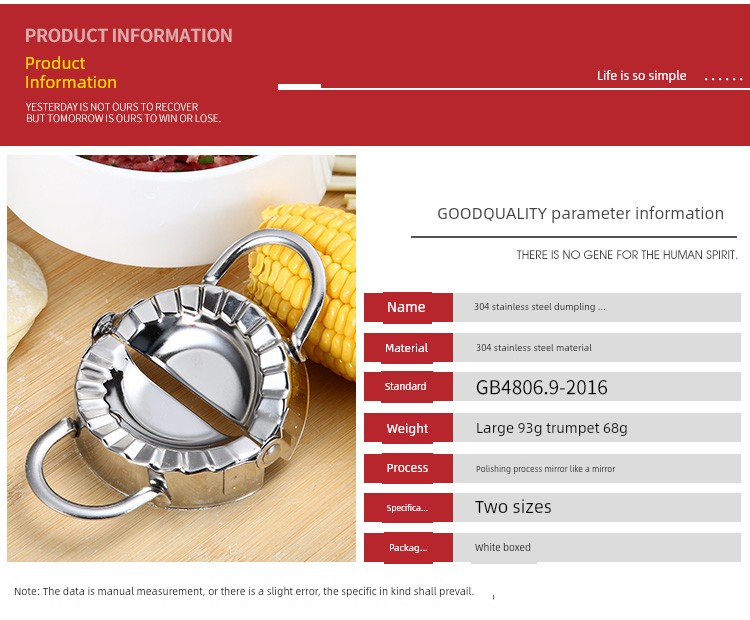The image size is (750, 620).
Task: Click the red Name label
Action: [x=407, y=307]
